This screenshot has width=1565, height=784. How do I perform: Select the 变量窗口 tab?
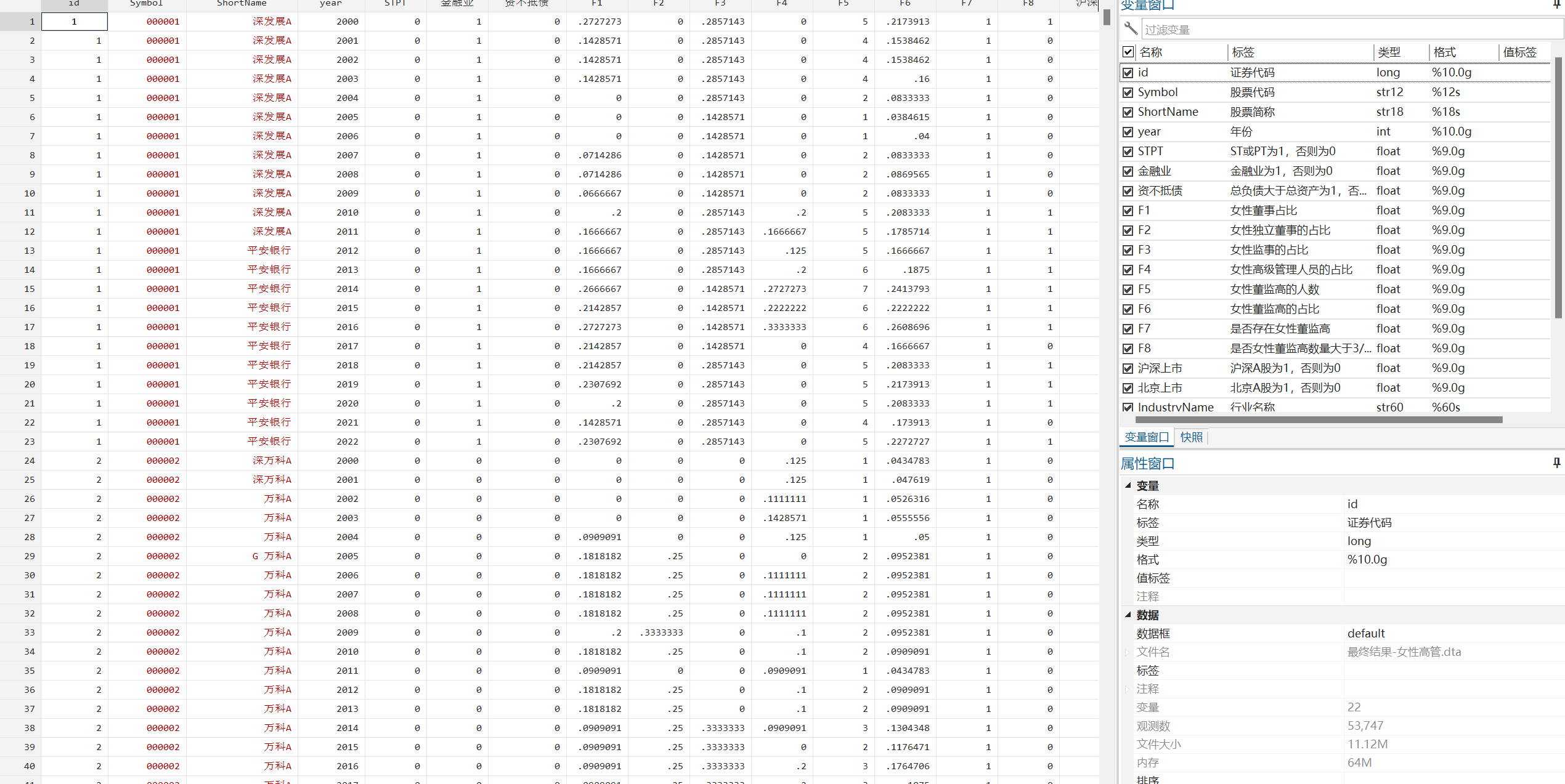pyautogui.click(x=1146, y=437)
